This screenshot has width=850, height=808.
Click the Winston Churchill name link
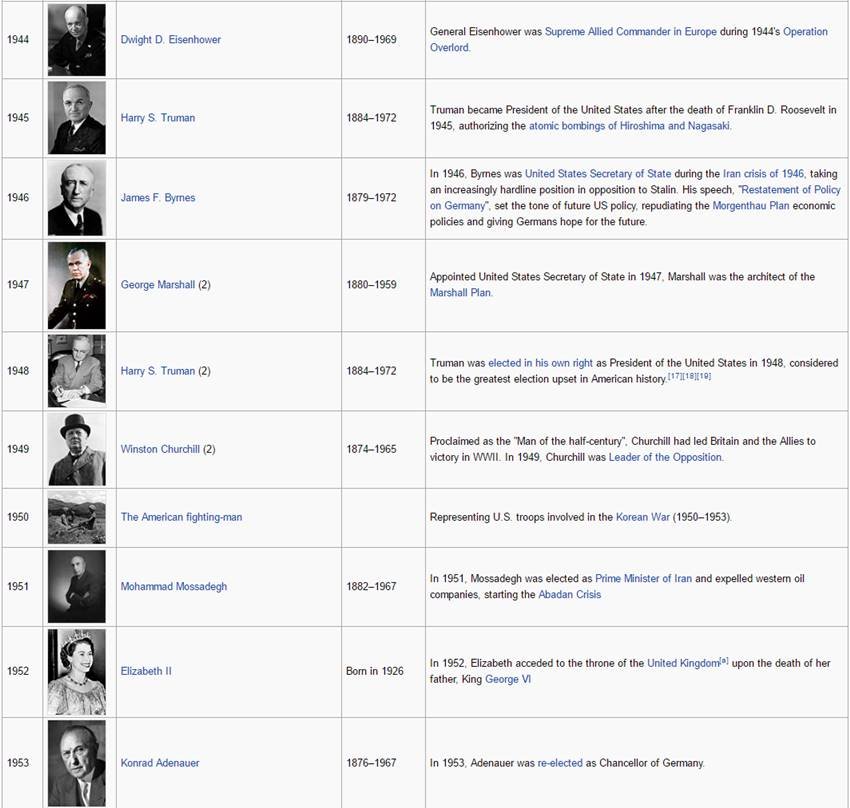pyautogui.click(x=160, y=450)
